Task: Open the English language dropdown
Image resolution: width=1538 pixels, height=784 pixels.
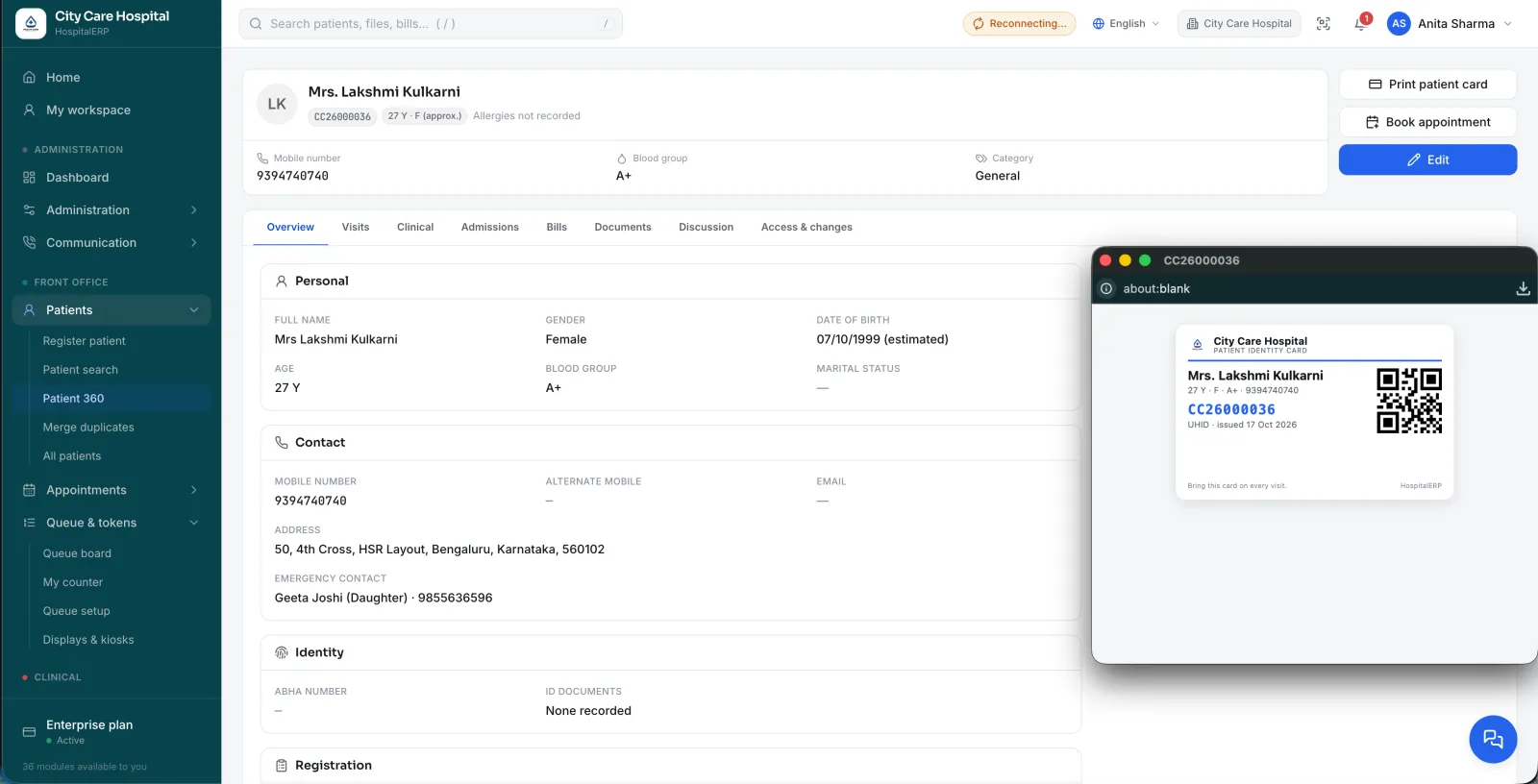Action: [x=1126, y=24]
